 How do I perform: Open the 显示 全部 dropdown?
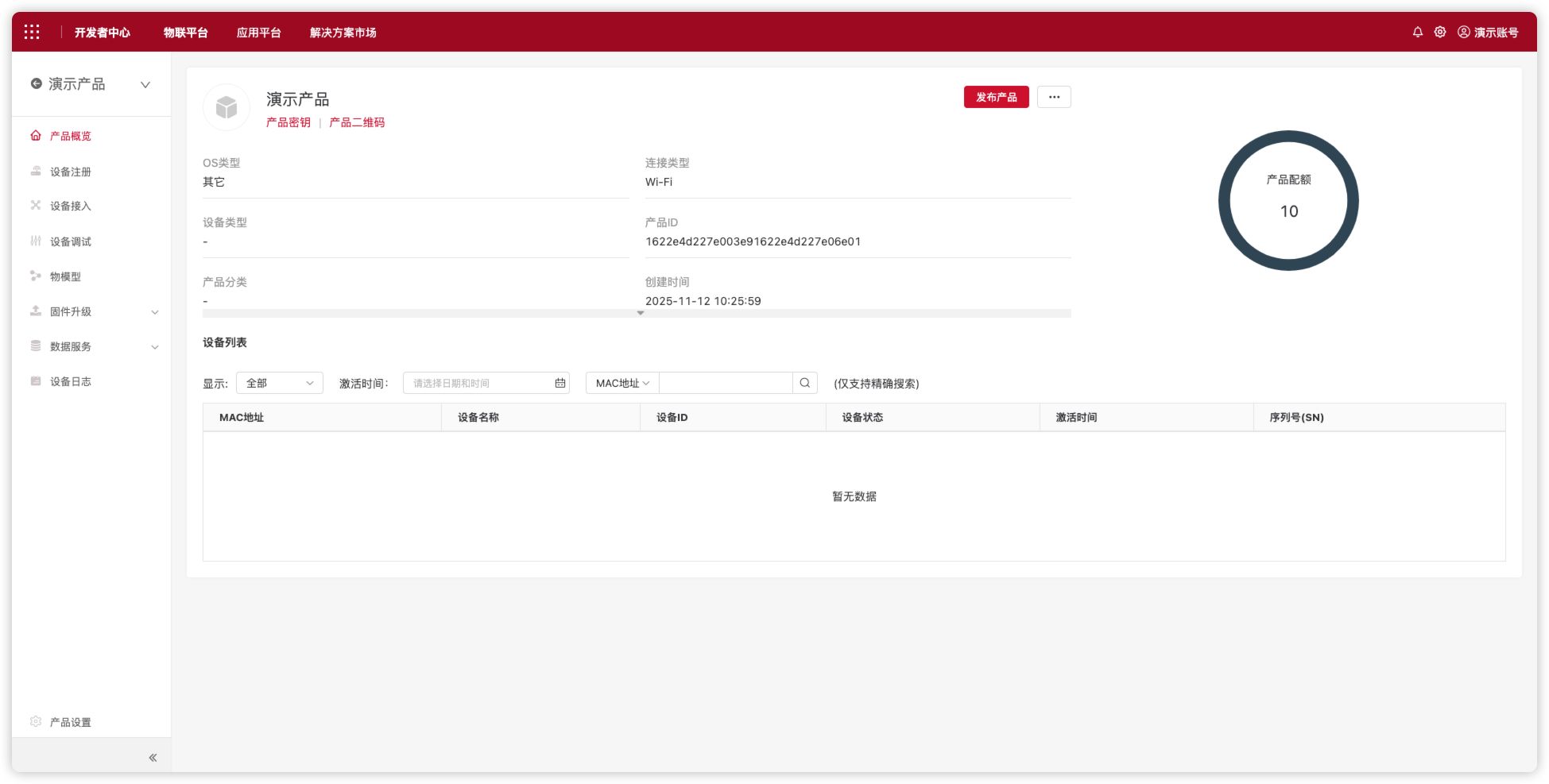pyautogui.click(x=279, y=383)
